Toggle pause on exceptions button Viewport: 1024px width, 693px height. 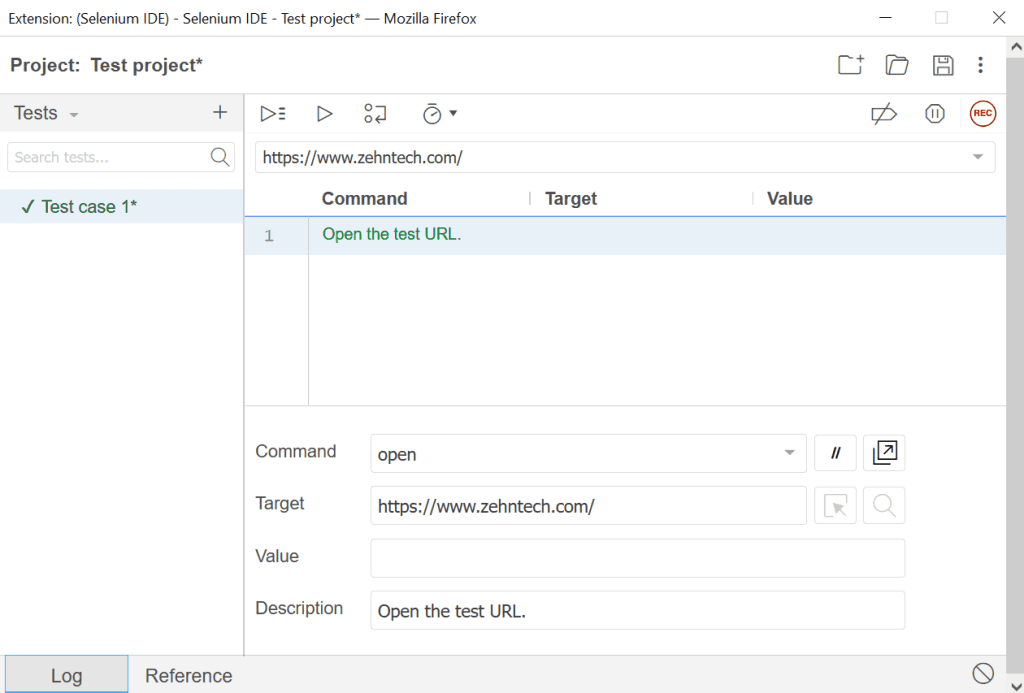coord(935,114)
